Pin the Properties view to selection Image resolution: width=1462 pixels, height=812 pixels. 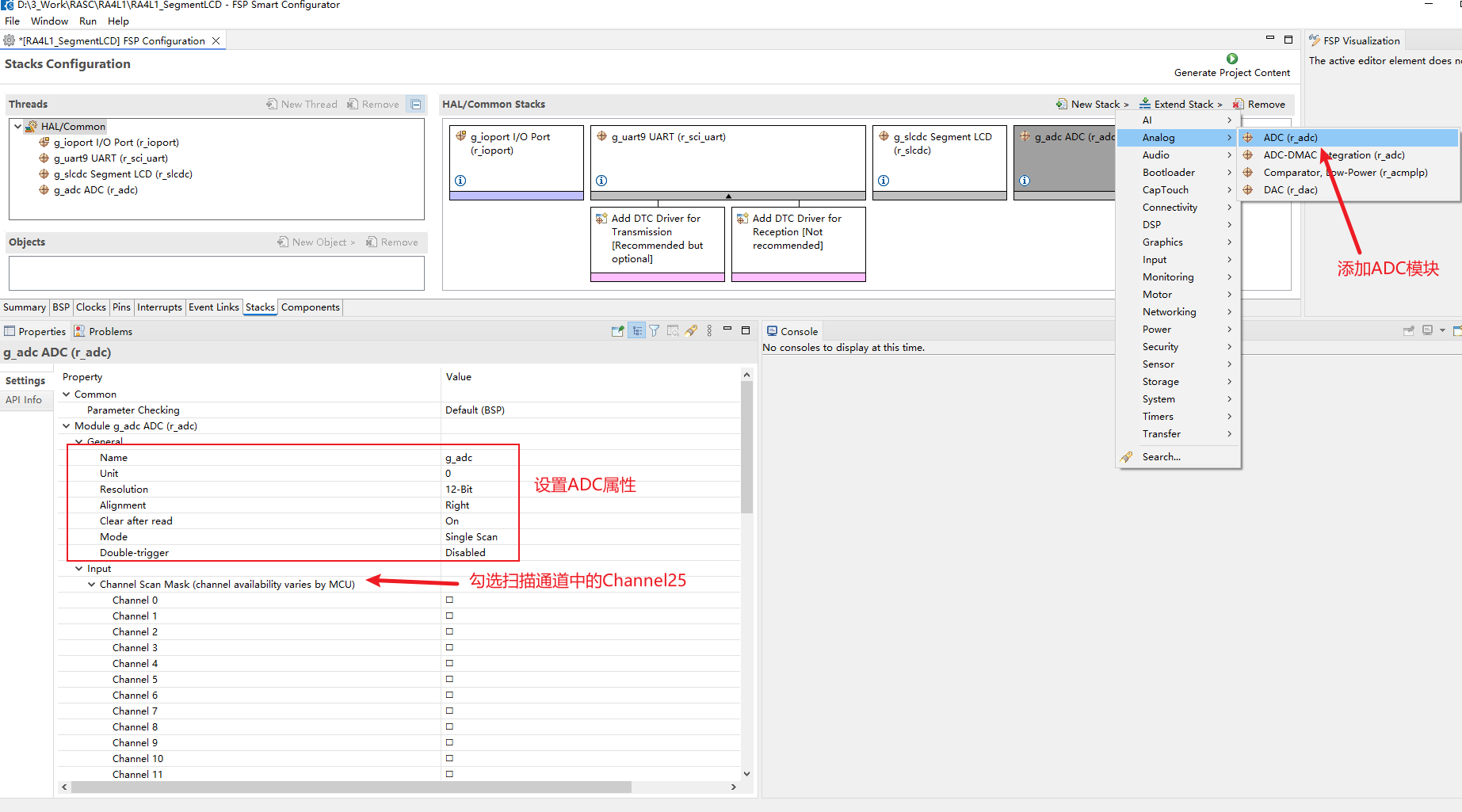click(x=618, y=331)
